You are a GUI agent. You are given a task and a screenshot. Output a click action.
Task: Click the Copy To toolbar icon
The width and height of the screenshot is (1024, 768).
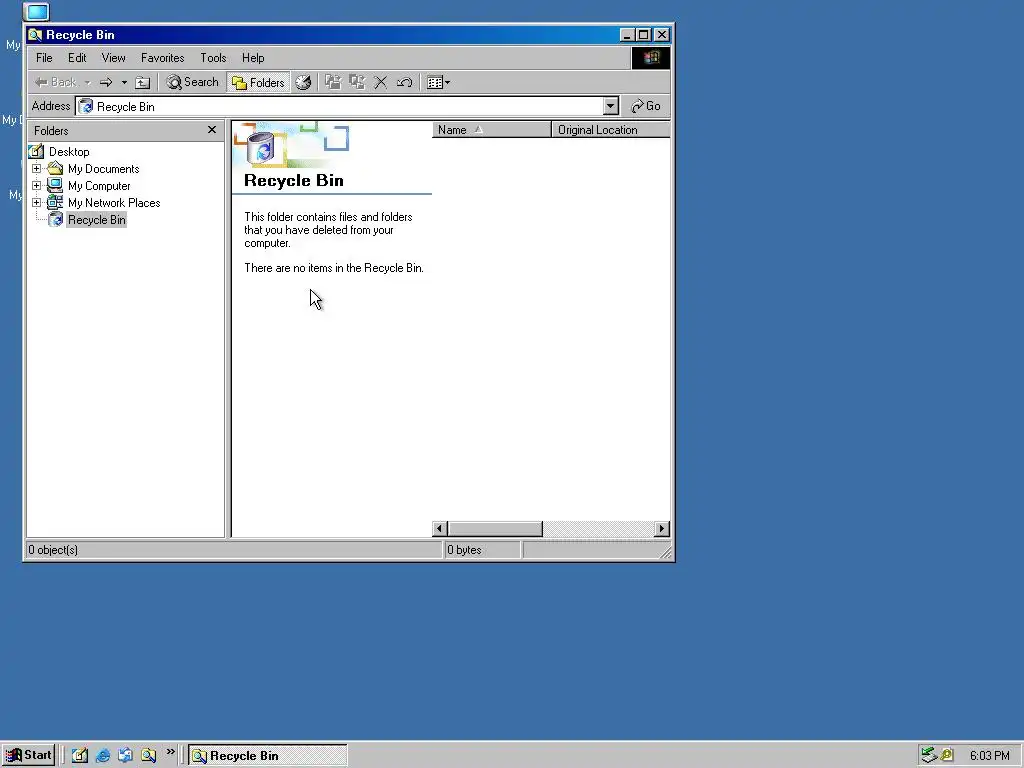357,82
